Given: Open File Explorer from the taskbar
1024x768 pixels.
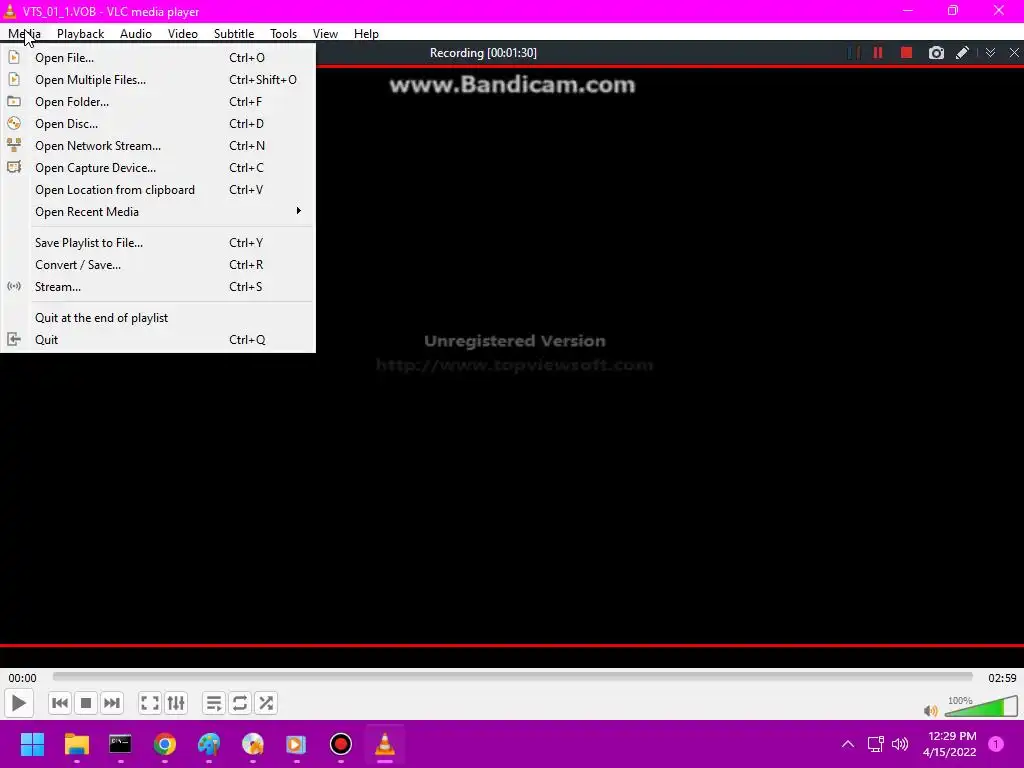Looking at the screenshot, I should click(x=76, y=744).
